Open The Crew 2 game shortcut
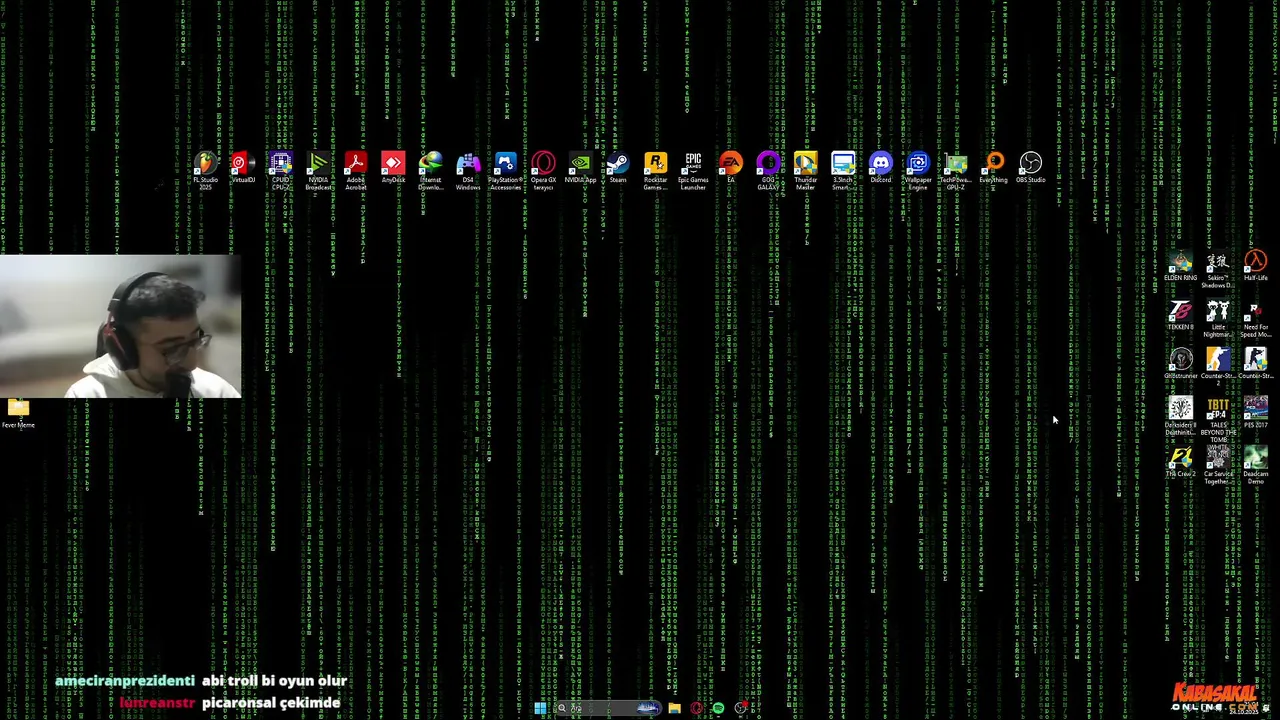The height and width of the screenshot is (720, 1280). [x=1181, y=462]
